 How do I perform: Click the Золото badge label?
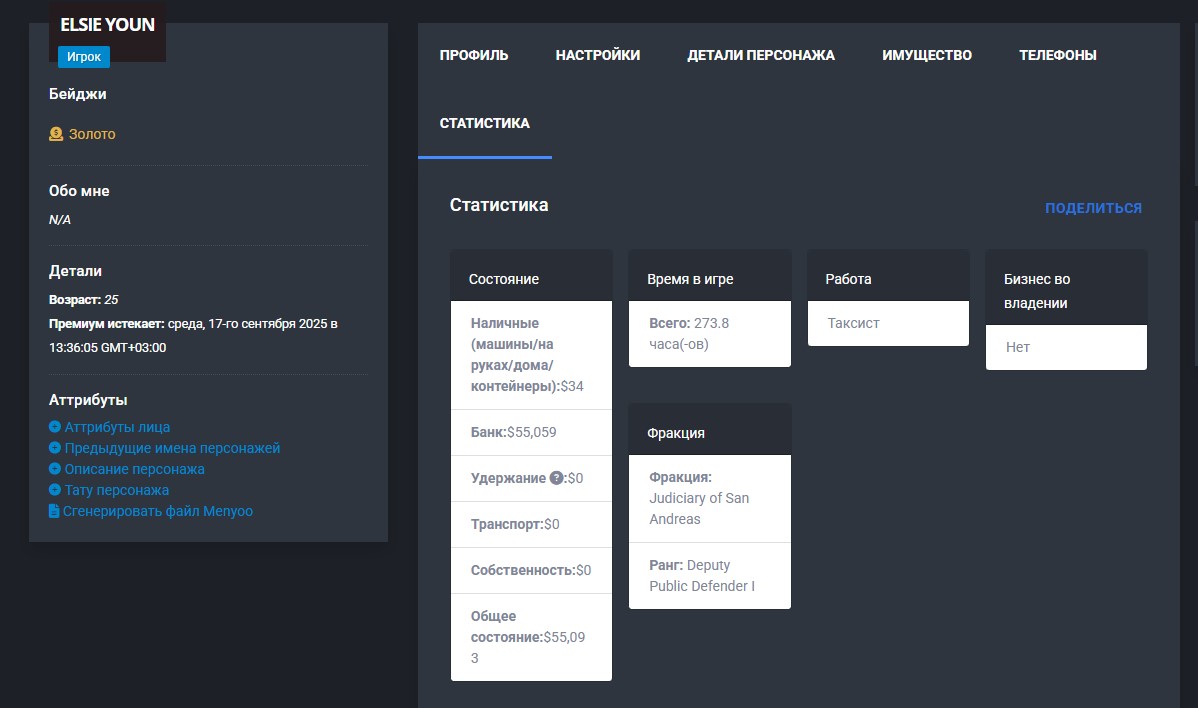coord(92,134)
